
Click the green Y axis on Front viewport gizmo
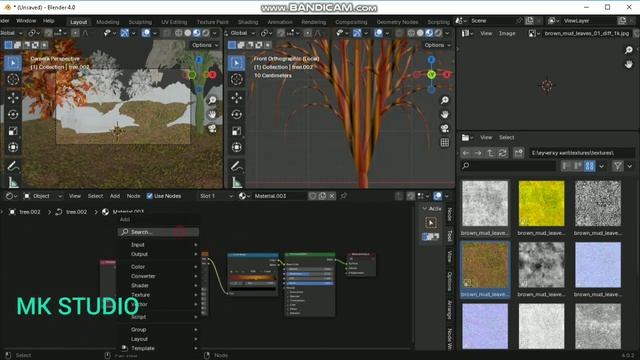431,75
